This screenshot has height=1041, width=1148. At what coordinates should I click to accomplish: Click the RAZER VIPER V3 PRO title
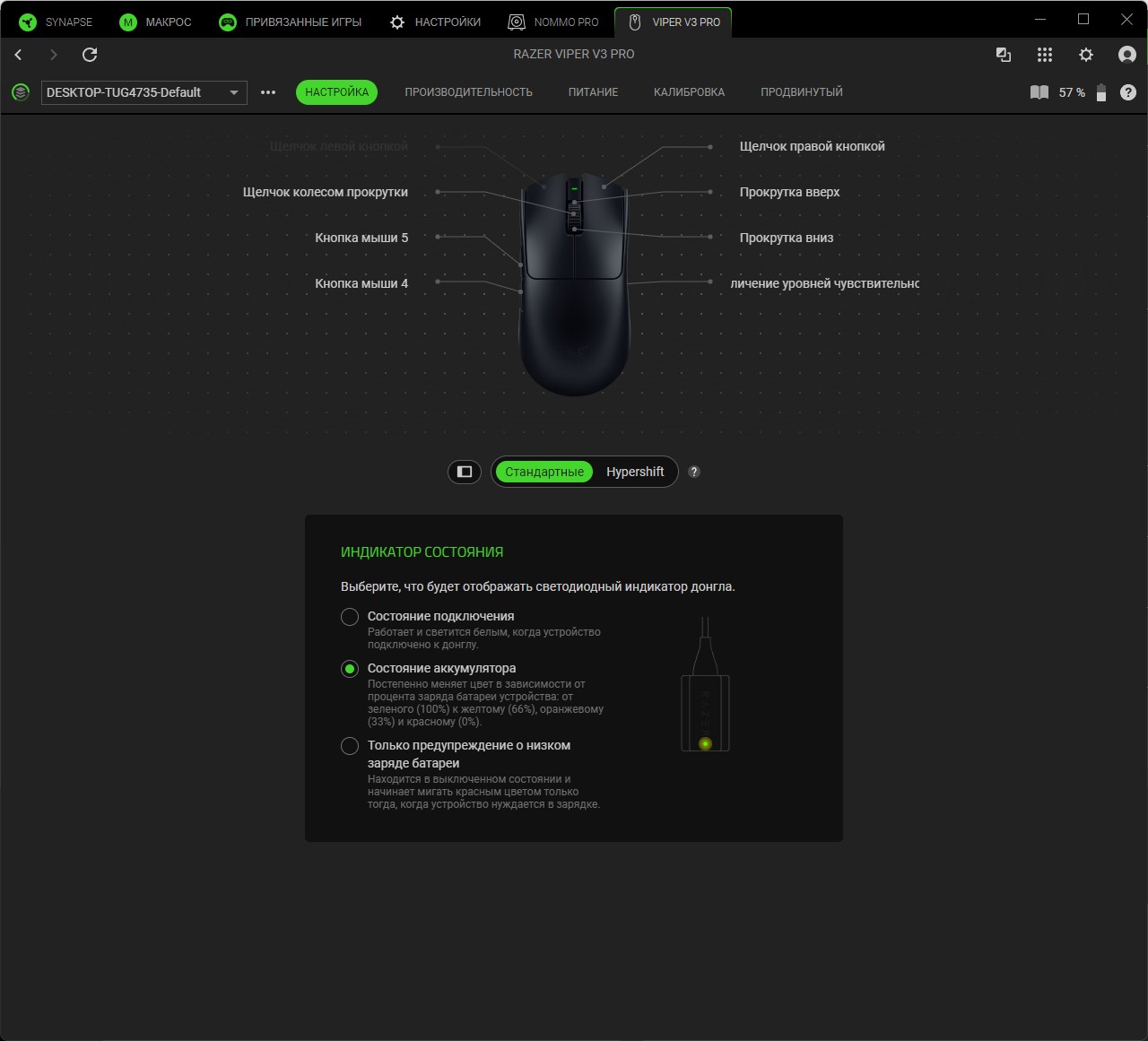tap(574, 54)
